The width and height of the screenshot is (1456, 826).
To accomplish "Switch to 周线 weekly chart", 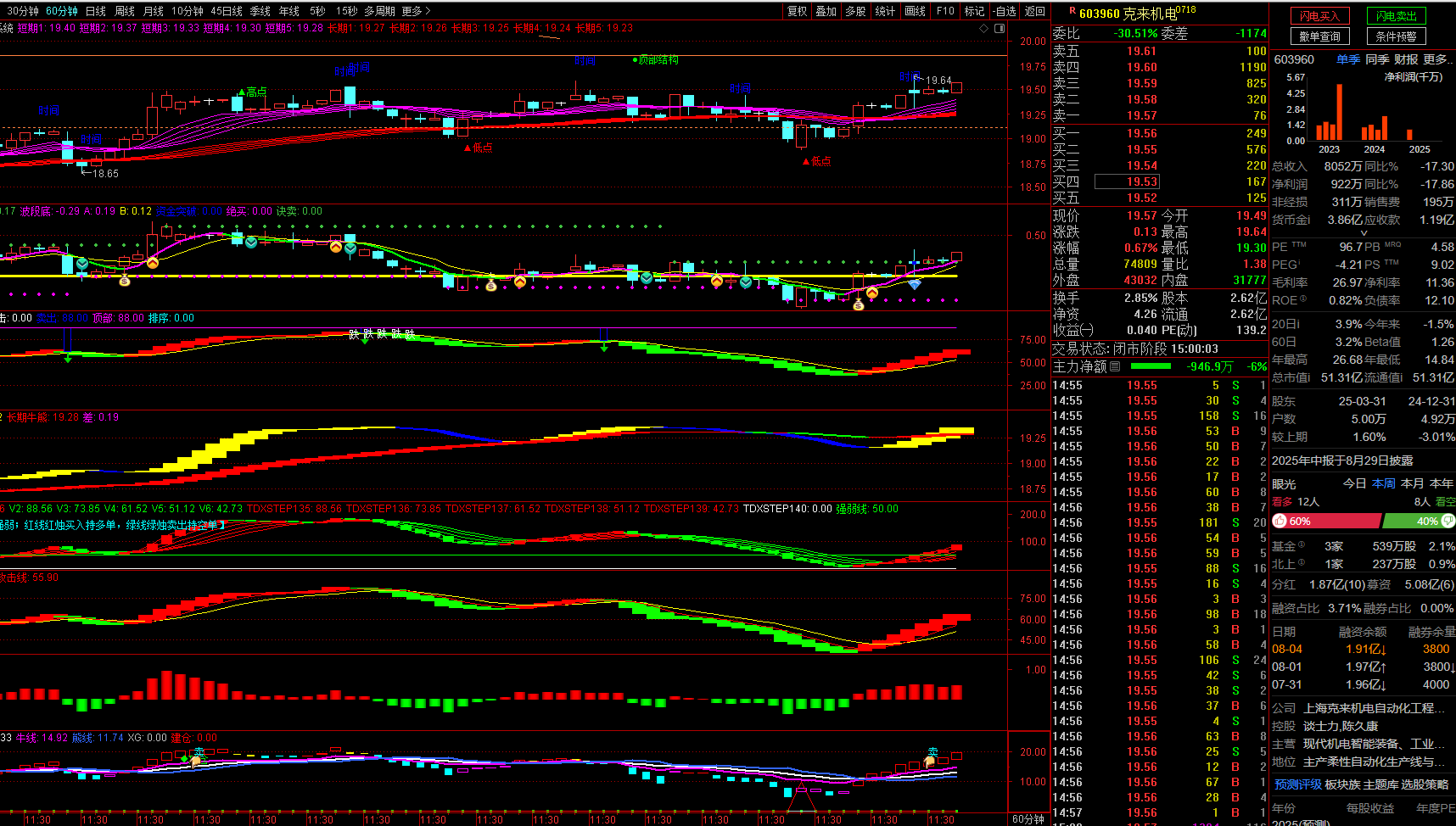I will click(x=125, y=11).
